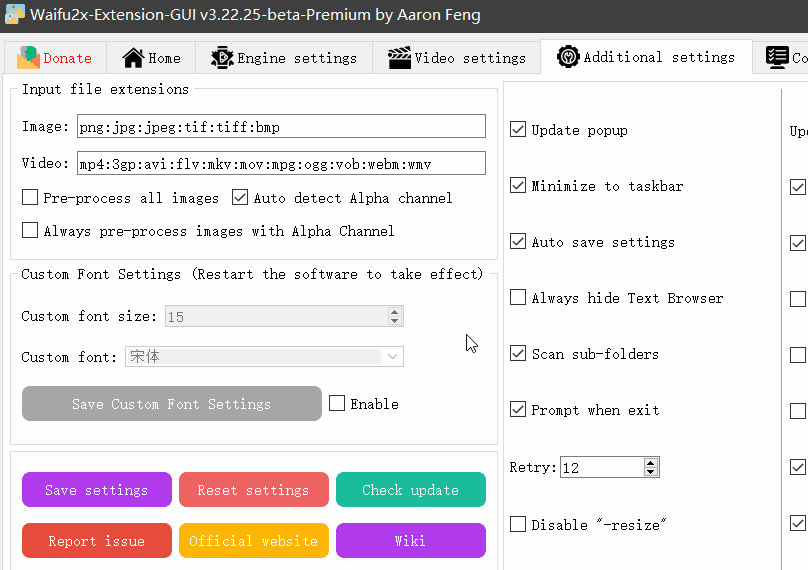
Task: Click the Engine settings gear icon
Action: click(222, 58)
